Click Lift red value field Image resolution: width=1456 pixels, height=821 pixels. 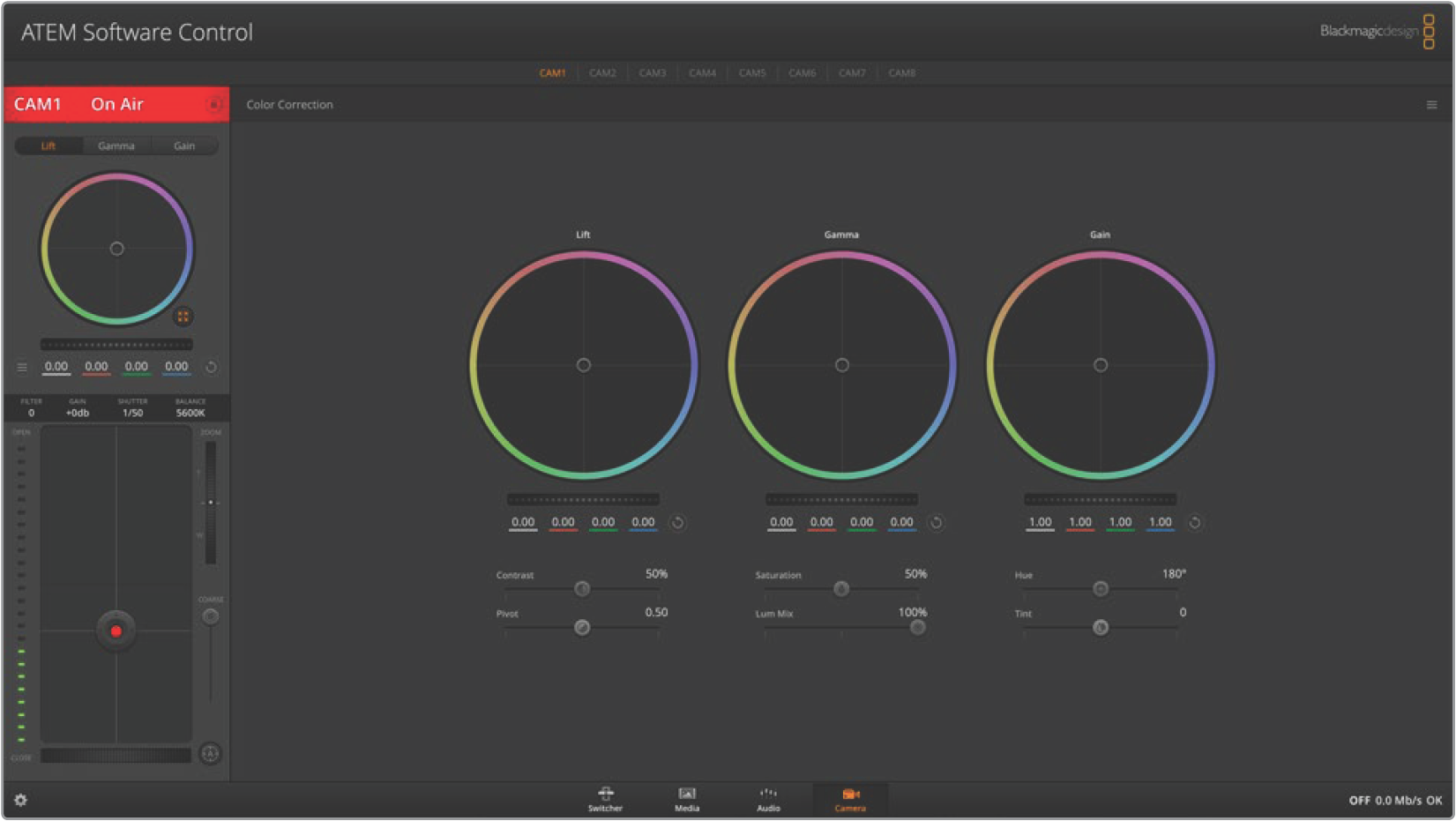(x=563, y=523)
